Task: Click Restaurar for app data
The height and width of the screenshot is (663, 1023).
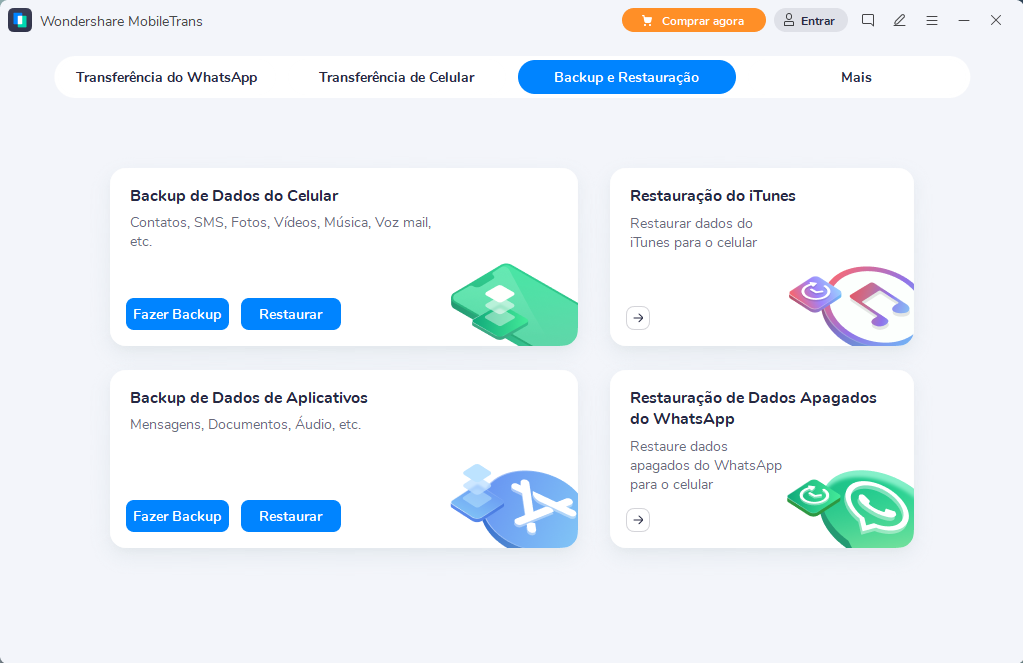Action: [x=291, y=516]
